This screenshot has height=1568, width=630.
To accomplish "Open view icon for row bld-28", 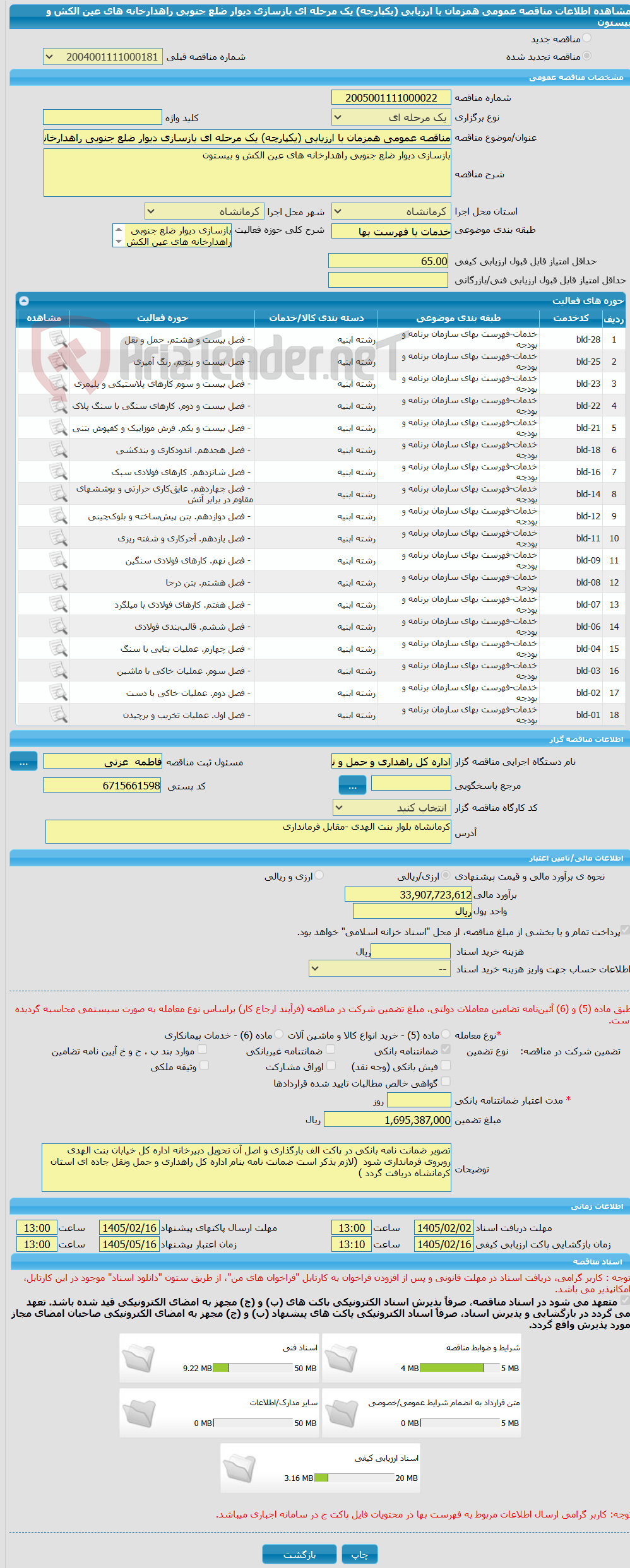I will coord(58,339).
